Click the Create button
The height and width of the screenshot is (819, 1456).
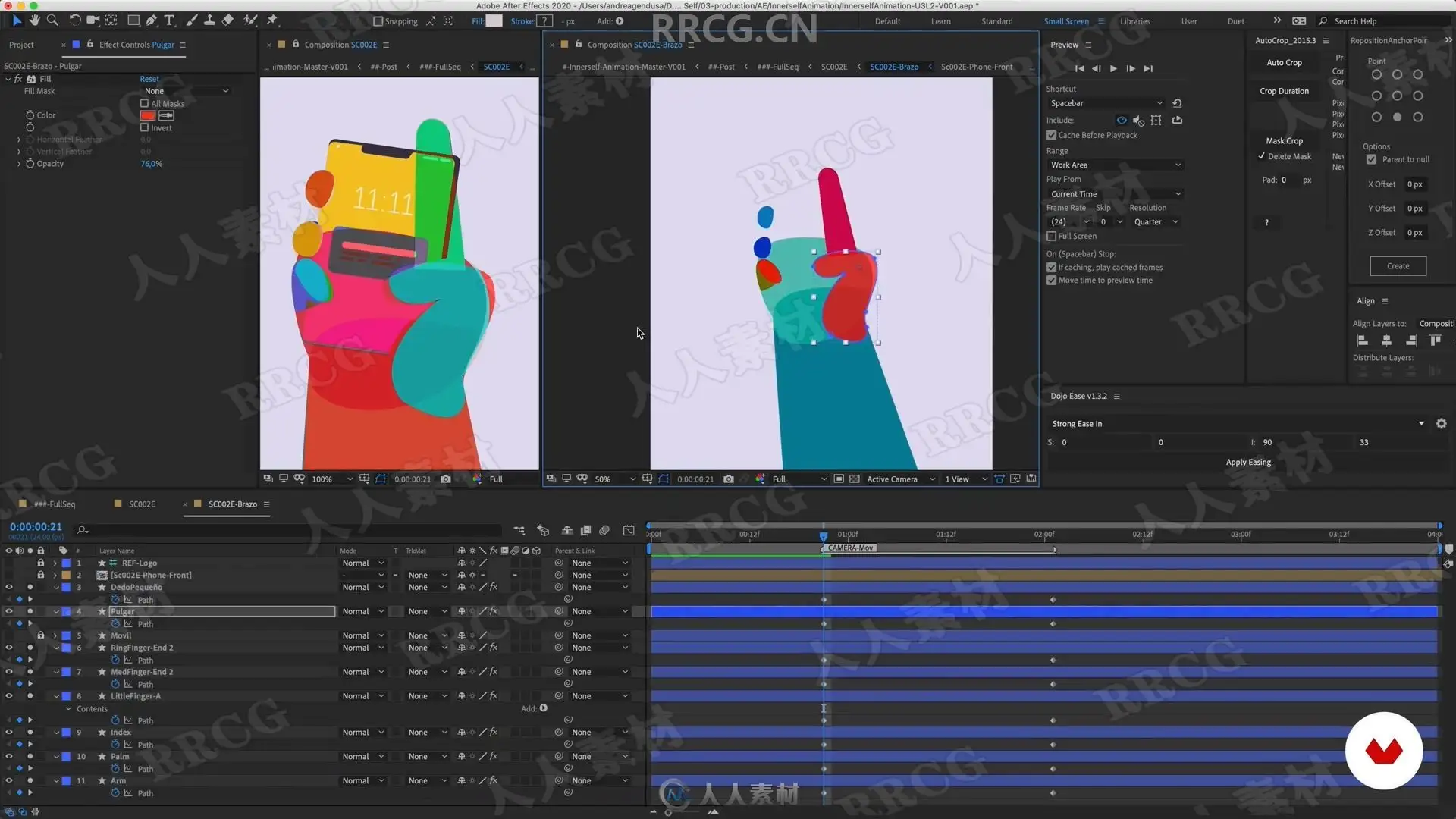click(x=1398, y=266)
